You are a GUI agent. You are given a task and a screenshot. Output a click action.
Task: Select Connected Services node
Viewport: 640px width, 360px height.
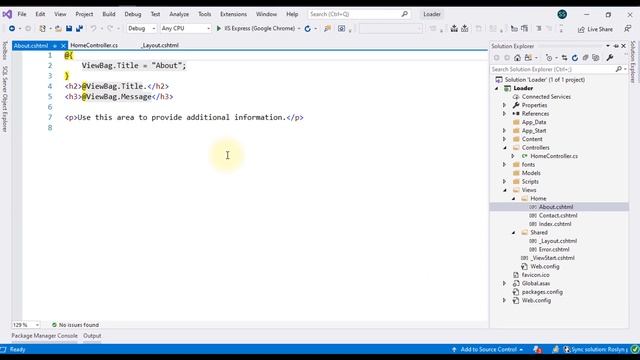point(546,97)
